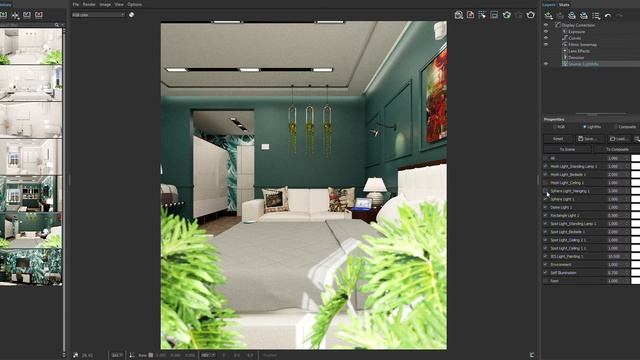Image resolution: width=640 pixels, height=360 pixels.
Task: Click the render region frame icon
Action: [494, 15]
